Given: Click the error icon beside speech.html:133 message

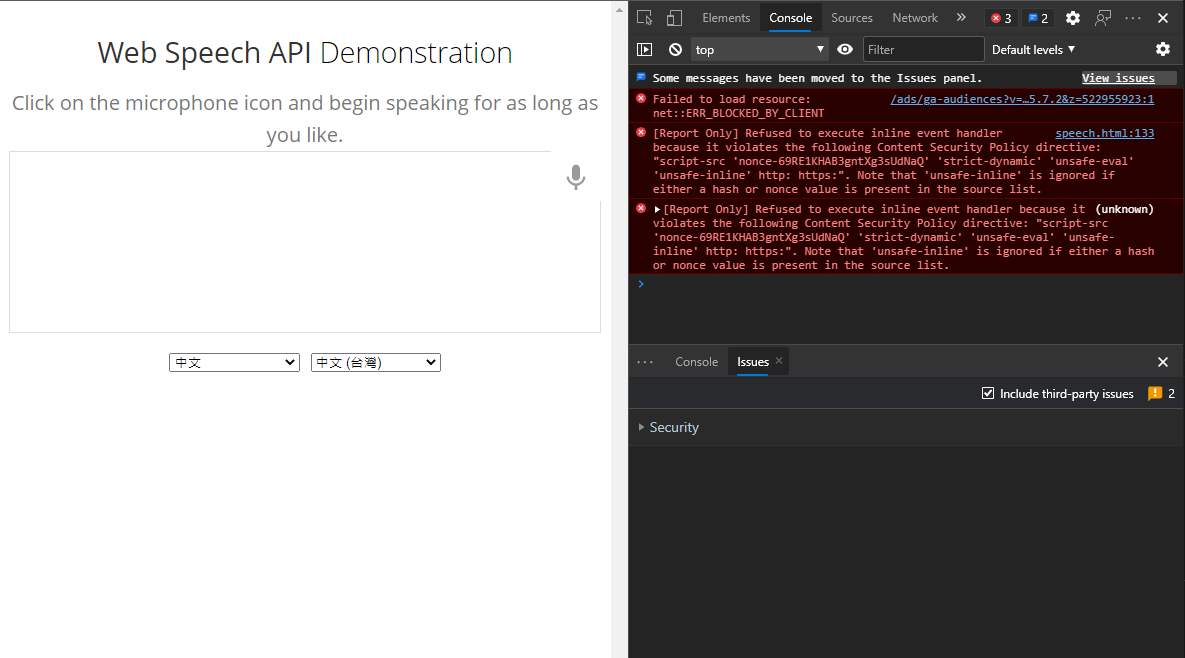Looking at the screenshot, I should tap(641, 132).
